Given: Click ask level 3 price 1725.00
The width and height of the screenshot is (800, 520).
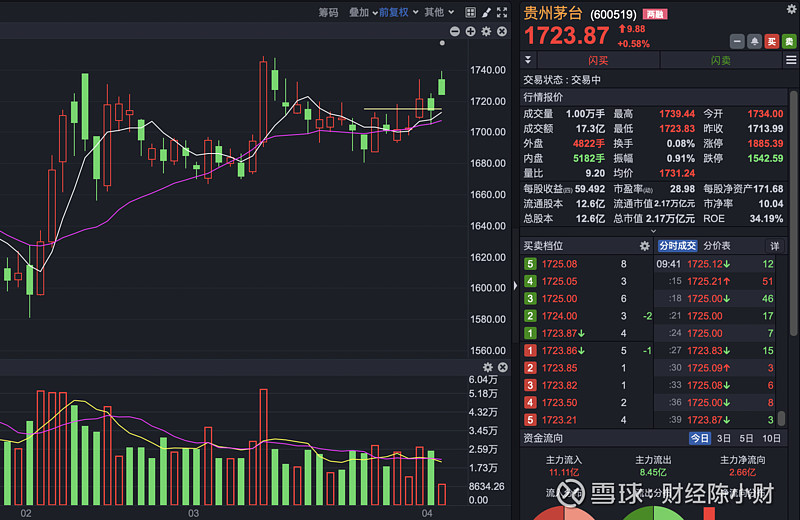Looking at the screenshot, I should click(559, 299).
